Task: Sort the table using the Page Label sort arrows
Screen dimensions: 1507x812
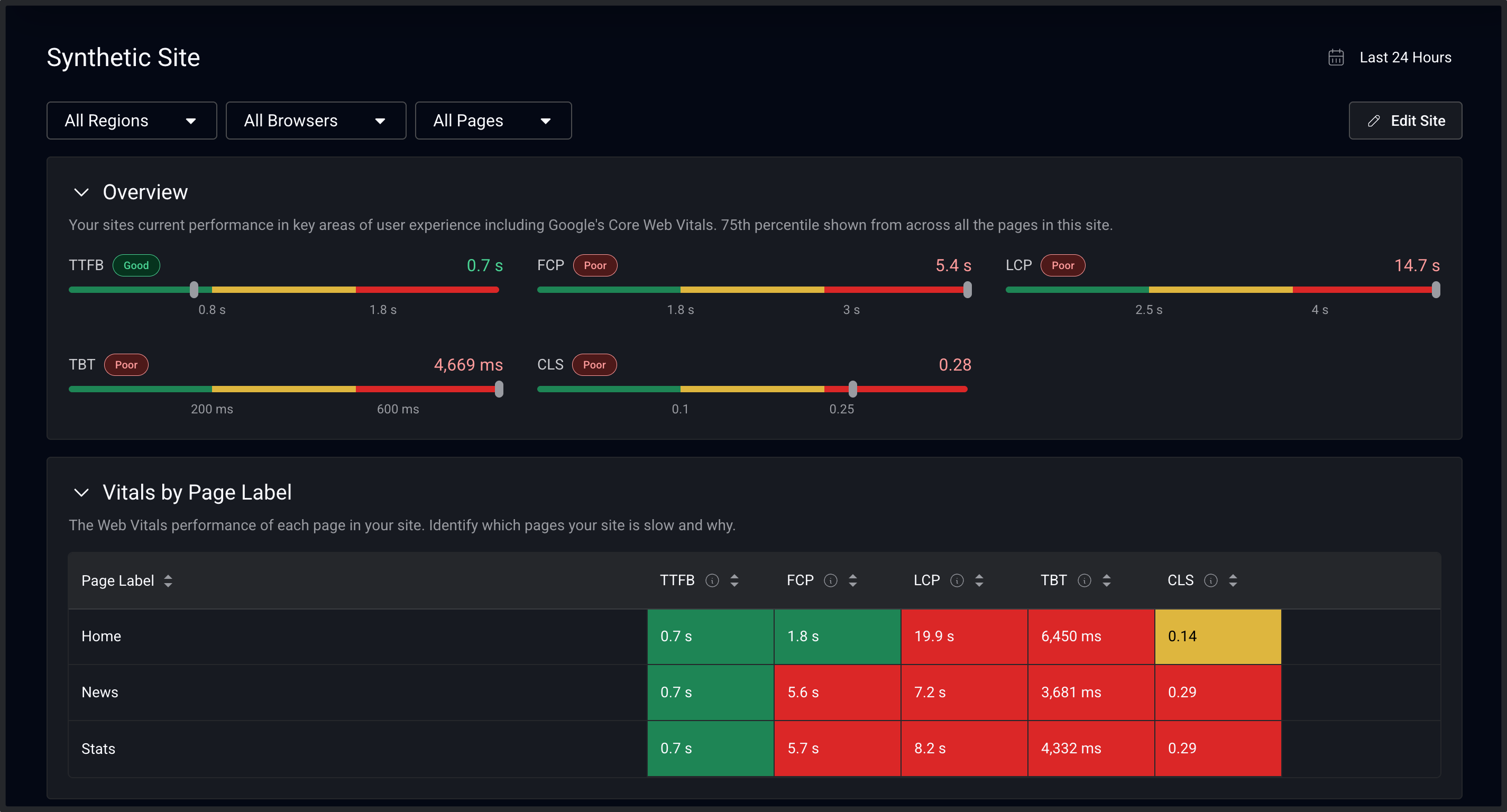Action: [168, 580]
